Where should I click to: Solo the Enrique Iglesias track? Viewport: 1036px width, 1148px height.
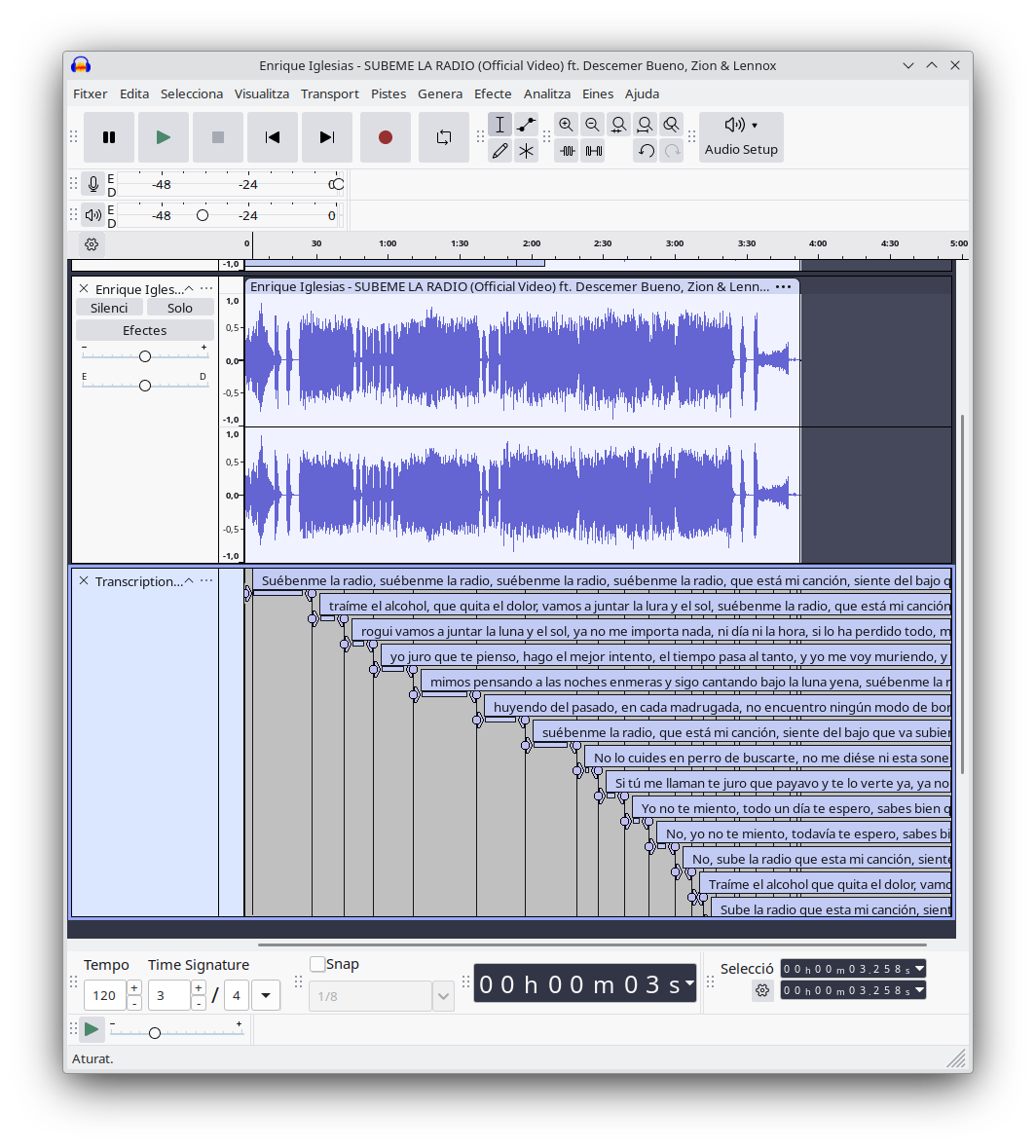[180, 308]
